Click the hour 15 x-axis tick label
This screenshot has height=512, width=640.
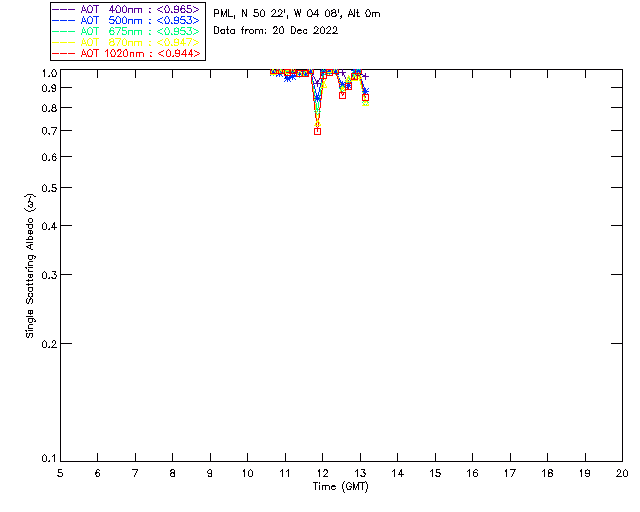tap(435, 473)
